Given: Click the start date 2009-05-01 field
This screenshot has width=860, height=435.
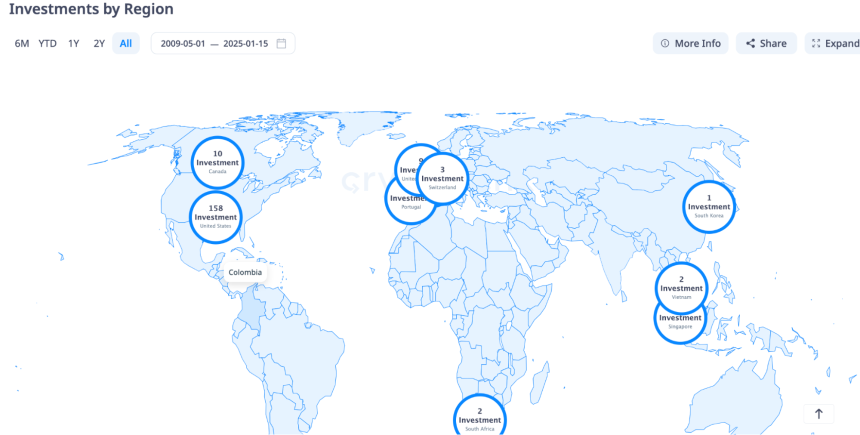Looking at the screenshot, I should point(183,43).
